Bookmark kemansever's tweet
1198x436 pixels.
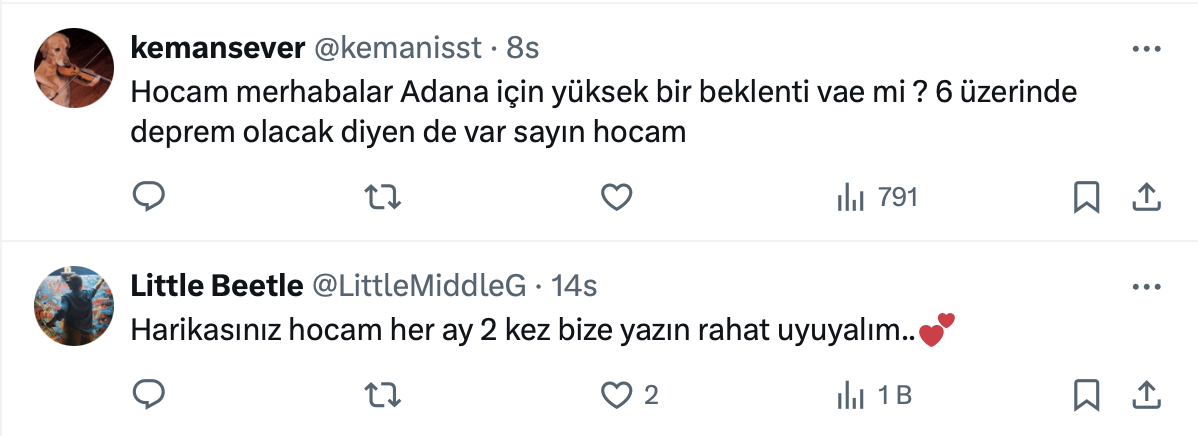1086,198
